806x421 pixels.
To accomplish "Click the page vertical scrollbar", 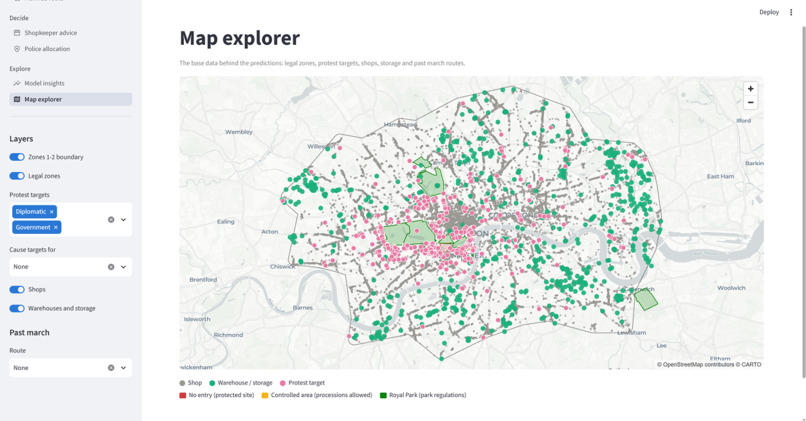I will [803, 200].
